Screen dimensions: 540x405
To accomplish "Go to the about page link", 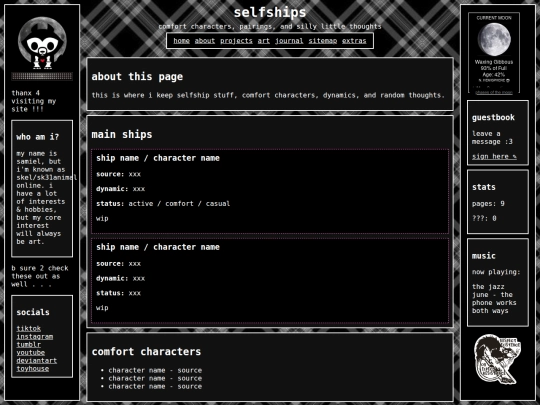I will pos(205,41).
